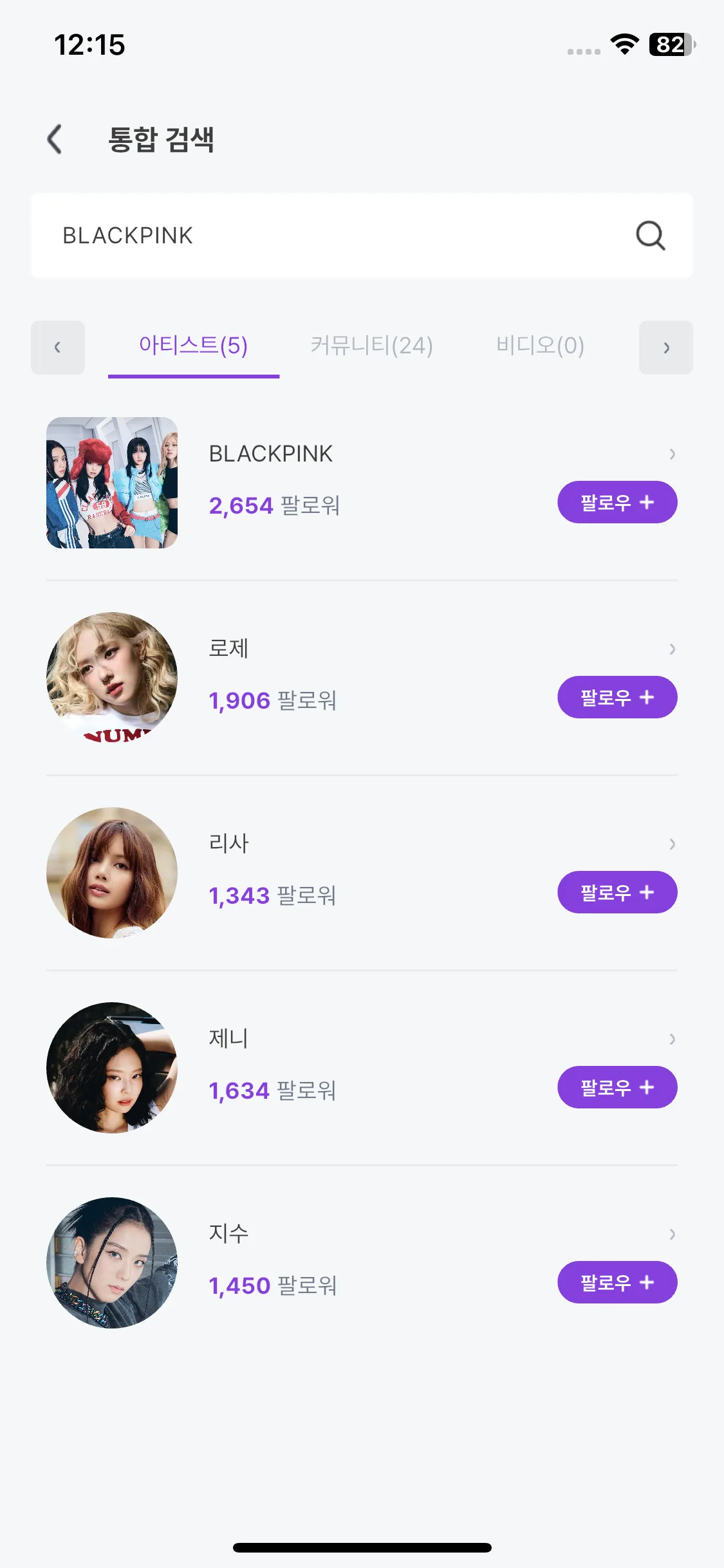Tap the right tab scroll arrow
The image size is (724, 1568).
point(666,348)
